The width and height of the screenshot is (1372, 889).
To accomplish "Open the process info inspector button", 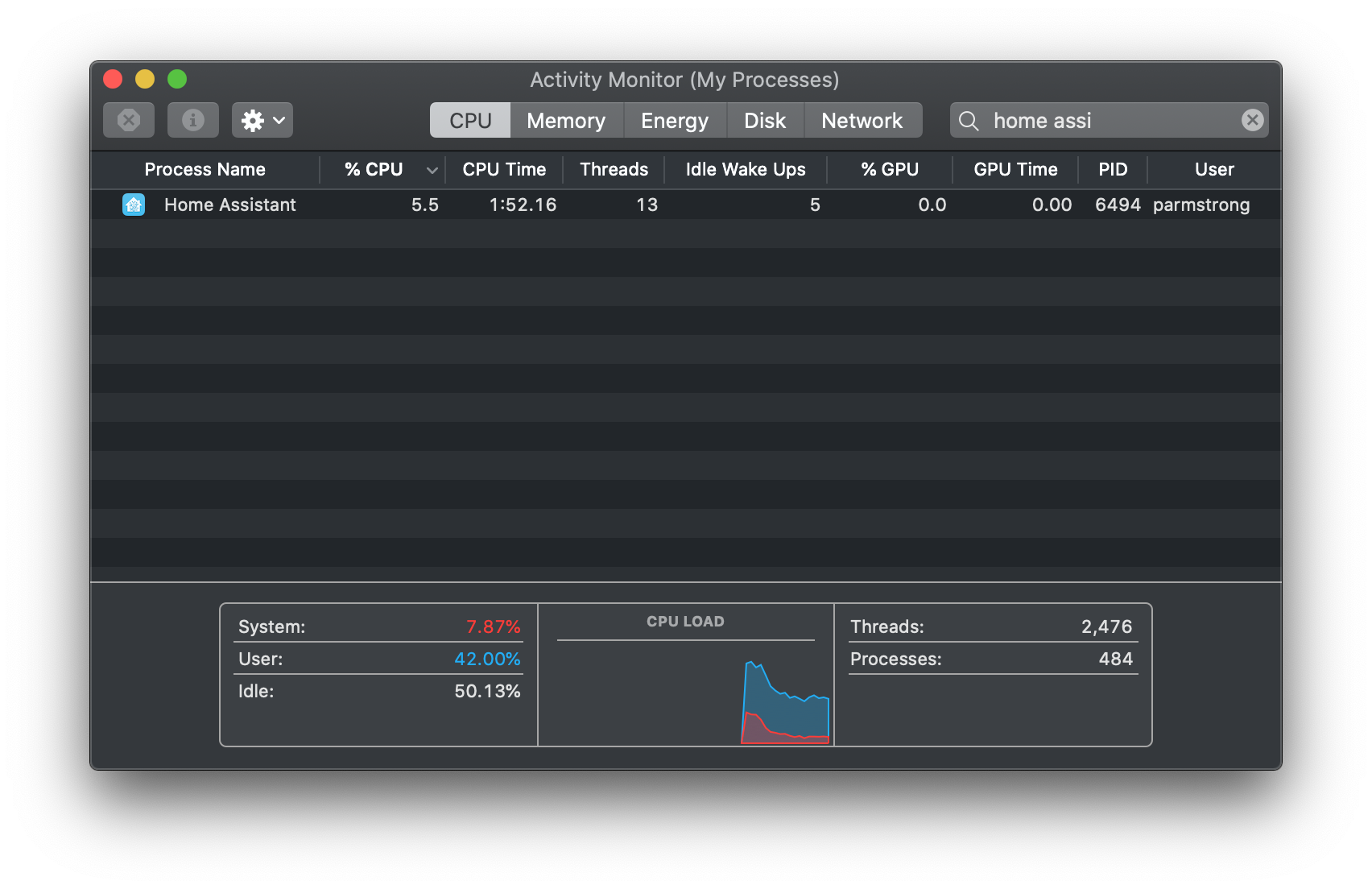I will click(193, 120).
